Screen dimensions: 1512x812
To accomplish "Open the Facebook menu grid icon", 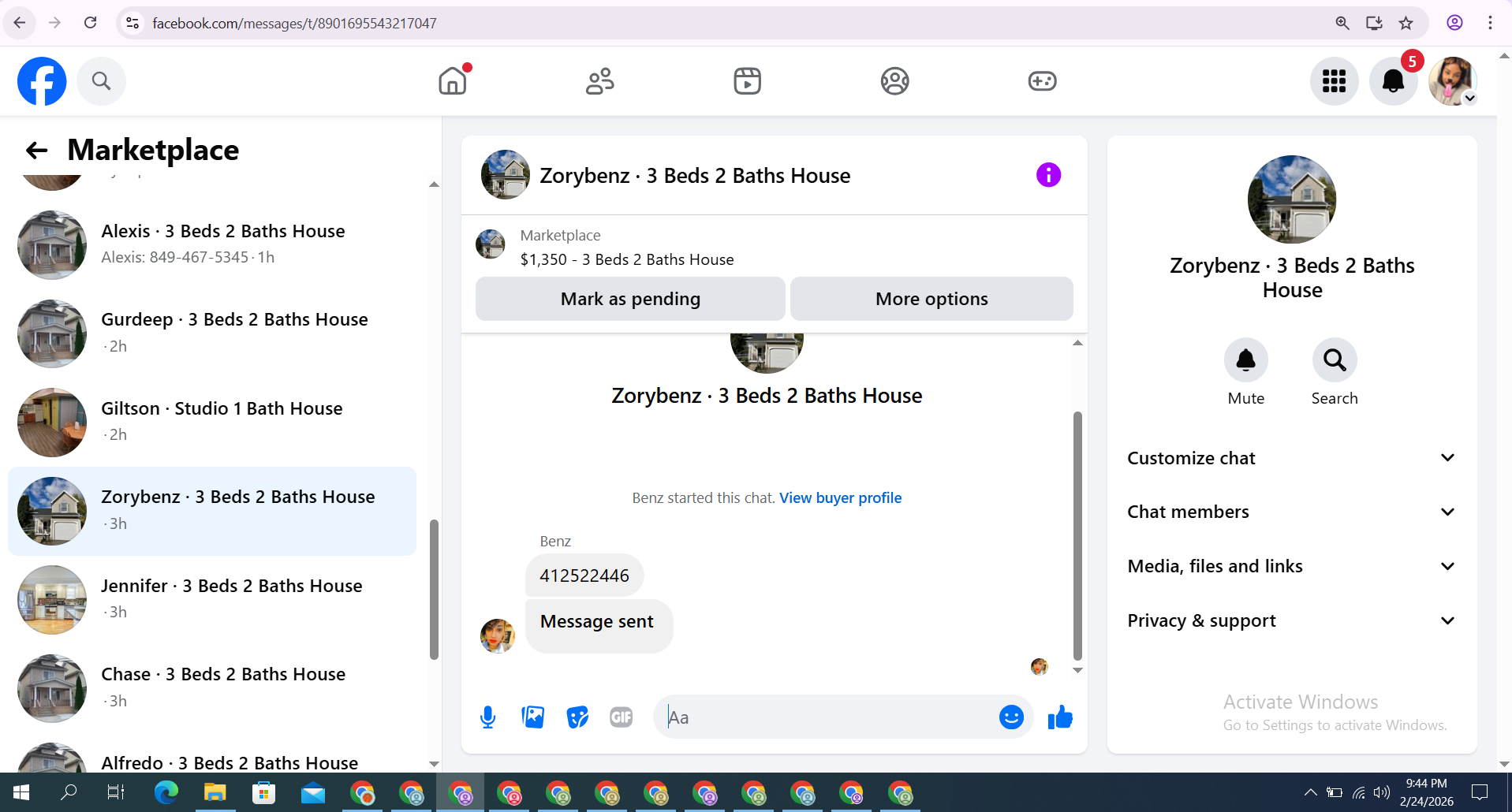I will click(1334, 81).
